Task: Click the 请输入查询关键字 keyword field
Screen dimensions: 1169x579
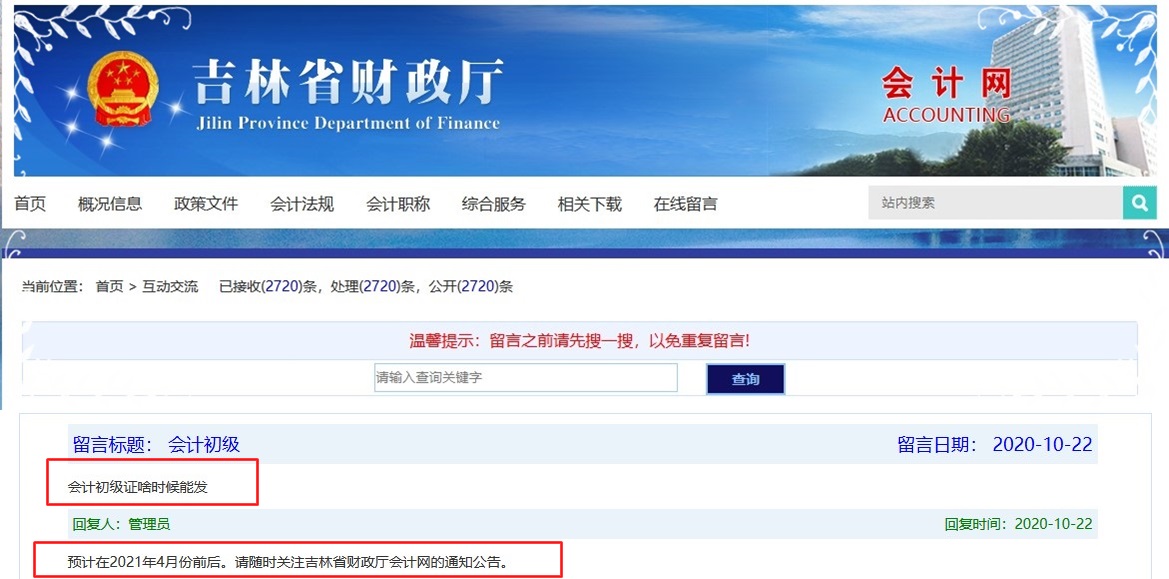Action: click(x=526, y=378)
